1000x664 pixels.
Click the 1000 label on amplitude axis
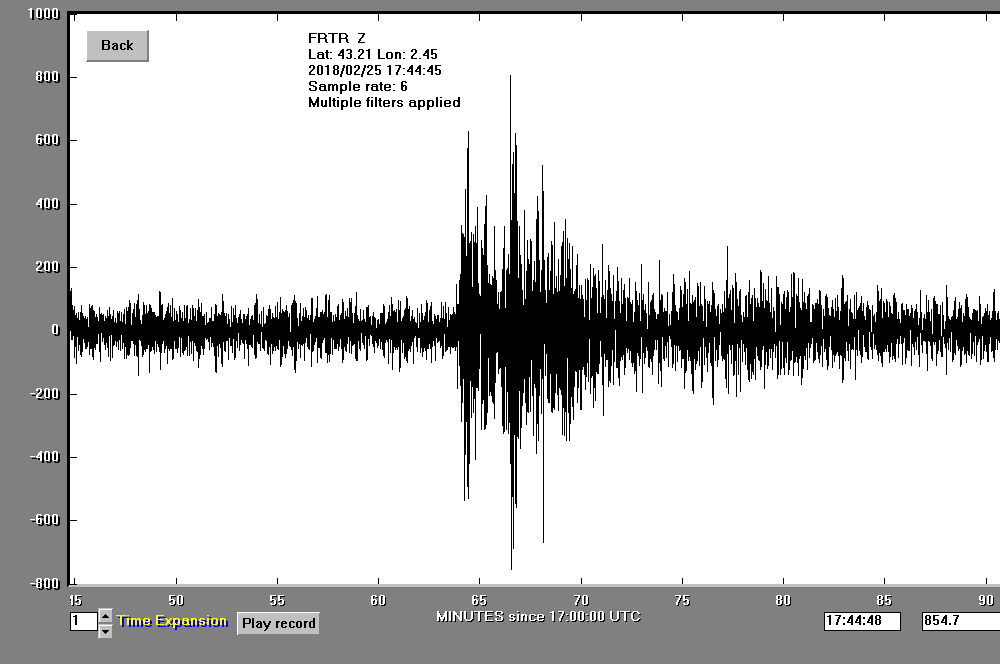42,14
